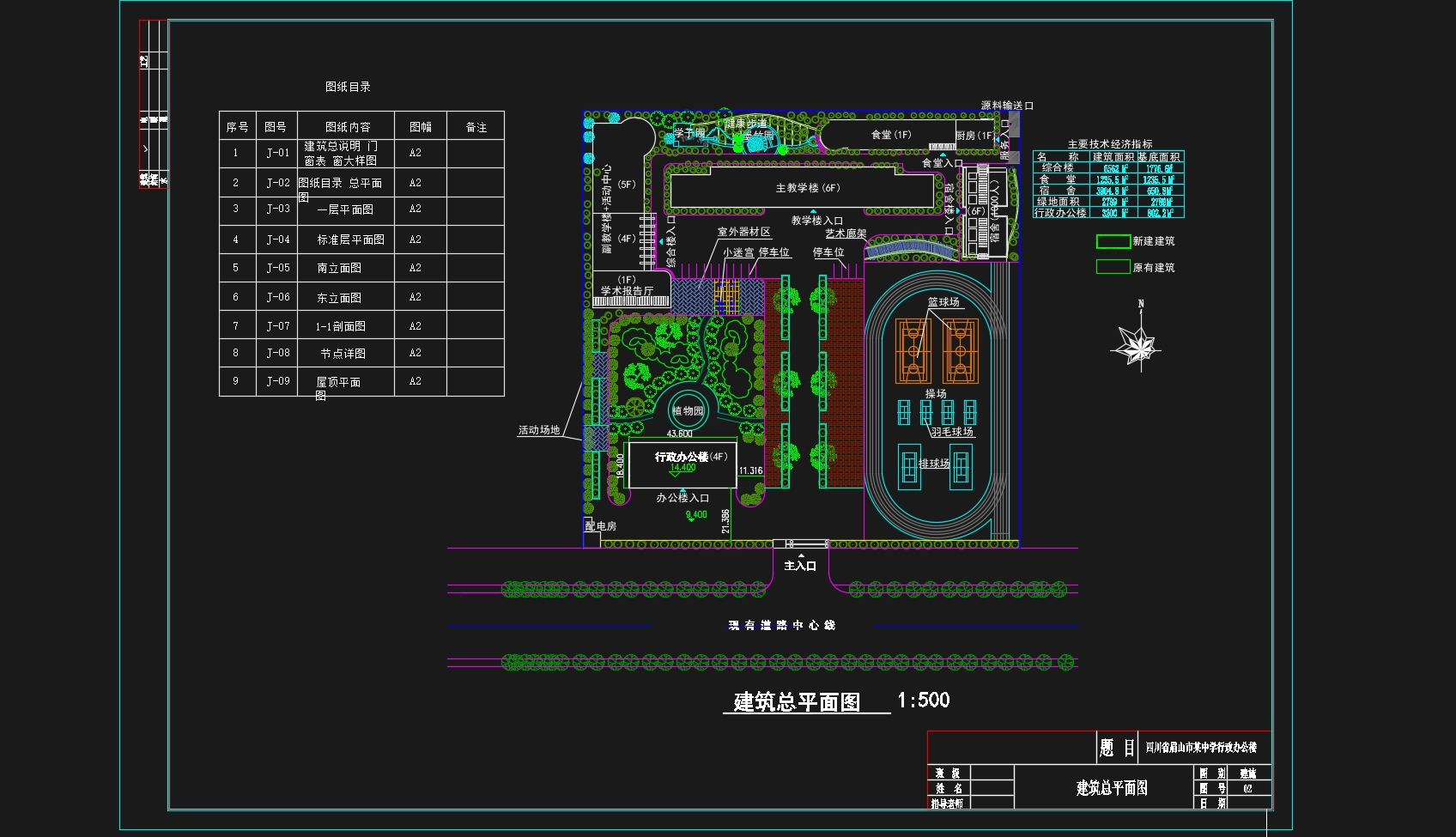This screenshot has height=837, width=1456.
Task: Click the 原有建筑 legend box
Action: [x=1113, y=267]
